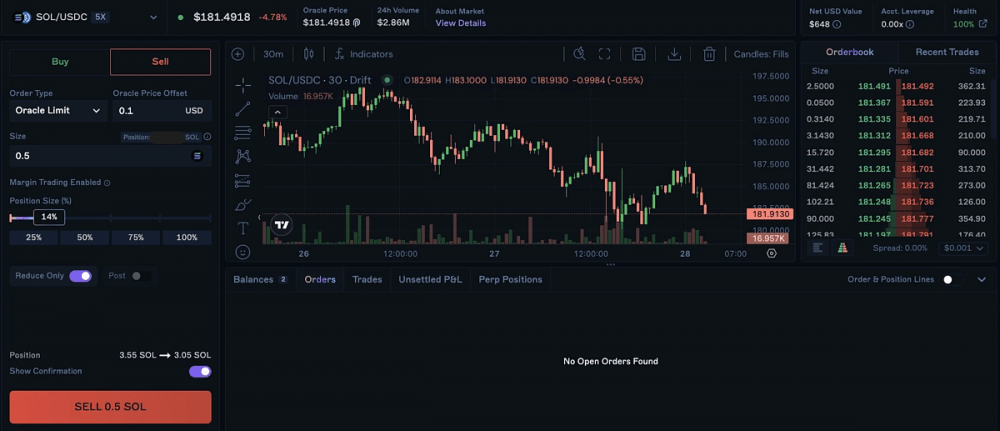Select the text annotation tool

(242, 228)
